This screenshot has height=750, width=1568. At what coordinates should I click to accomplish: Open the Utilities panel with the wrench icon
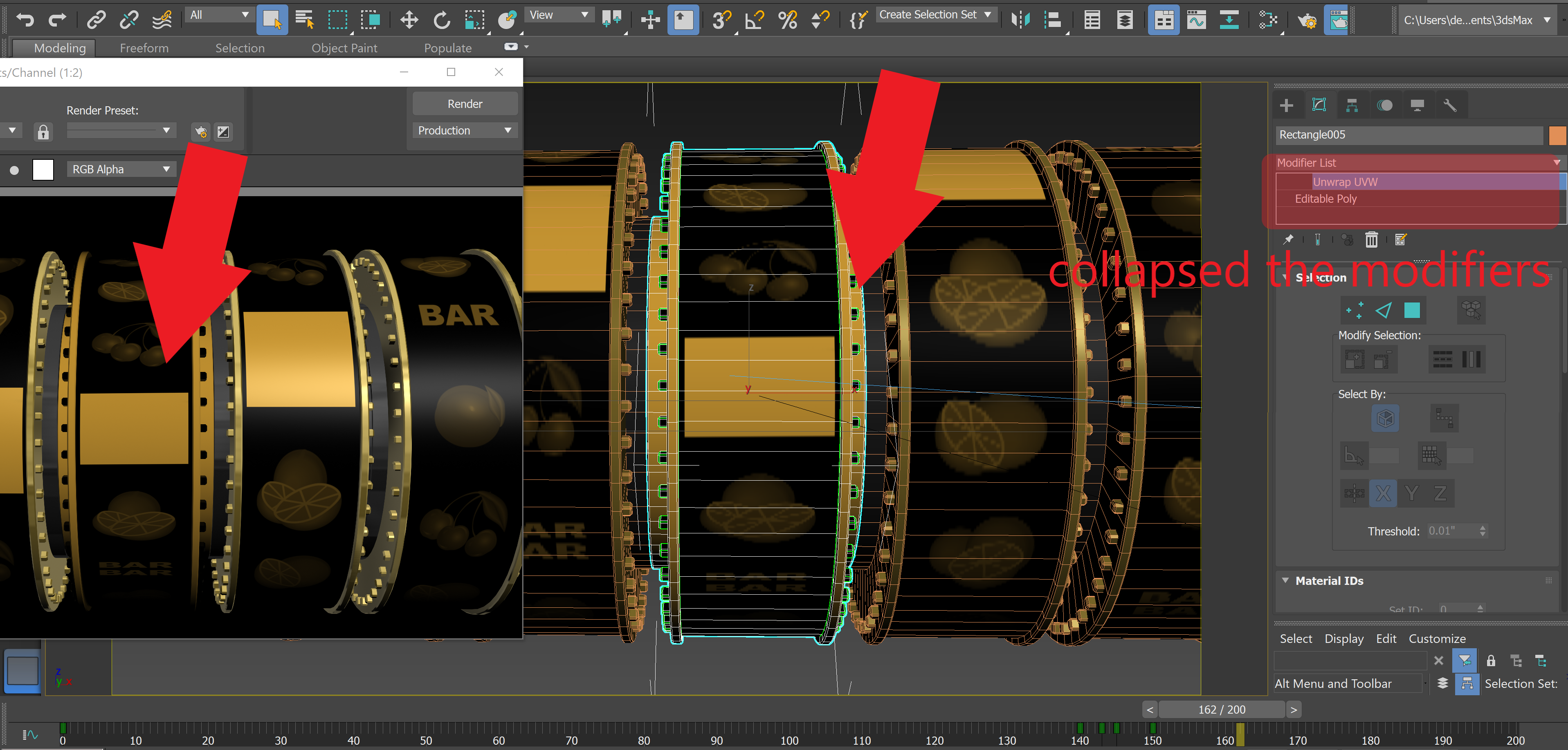pyautogui.click(x=1451, y=105)
